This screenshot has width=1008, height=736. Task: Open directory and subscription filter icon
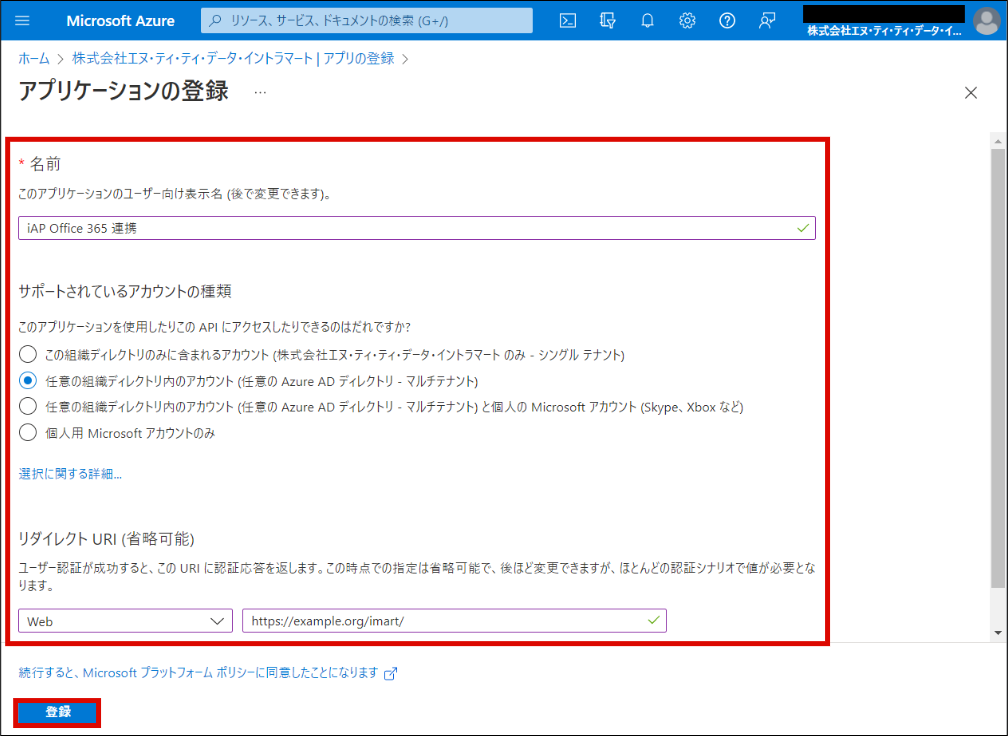coord(608,21)
